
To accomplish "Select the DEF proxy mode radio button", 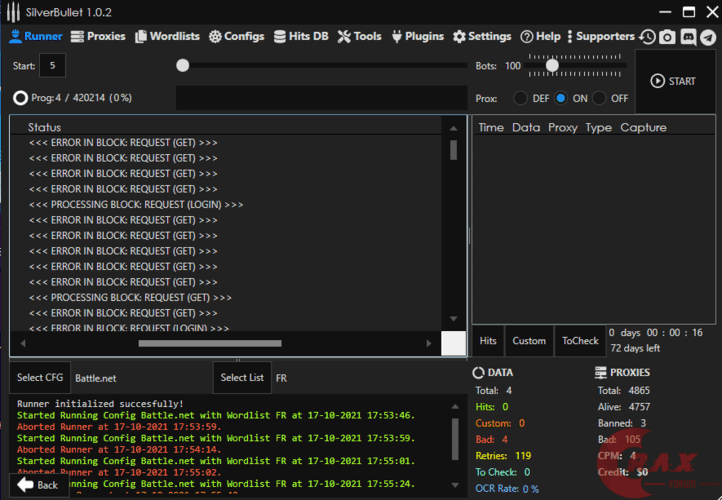I will 521,98.
